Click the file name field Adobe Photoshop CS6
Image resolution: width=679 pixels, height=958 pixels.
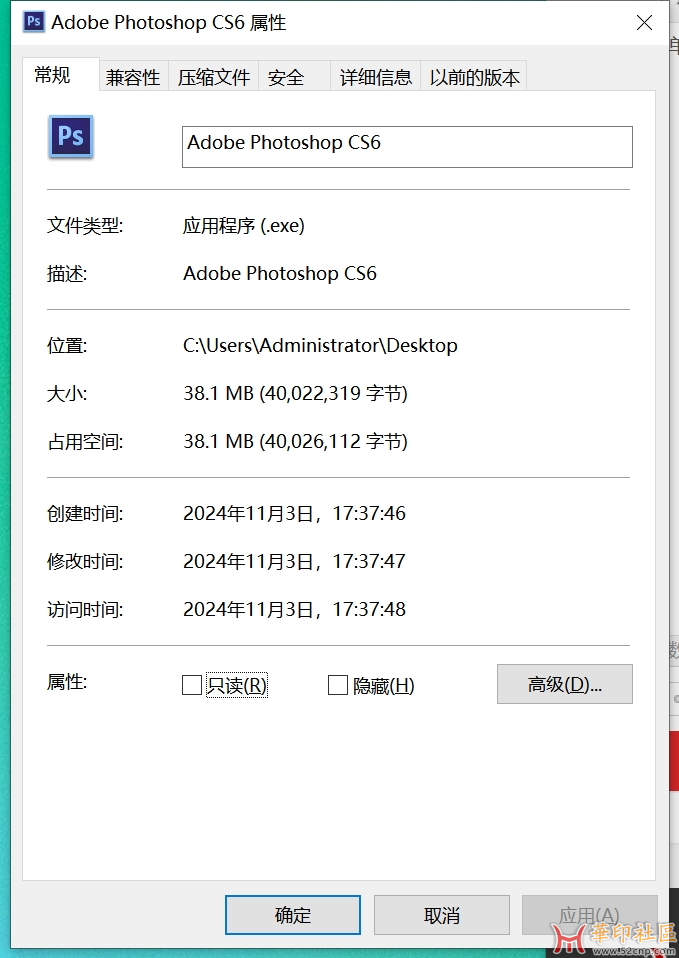coord(407,147)
